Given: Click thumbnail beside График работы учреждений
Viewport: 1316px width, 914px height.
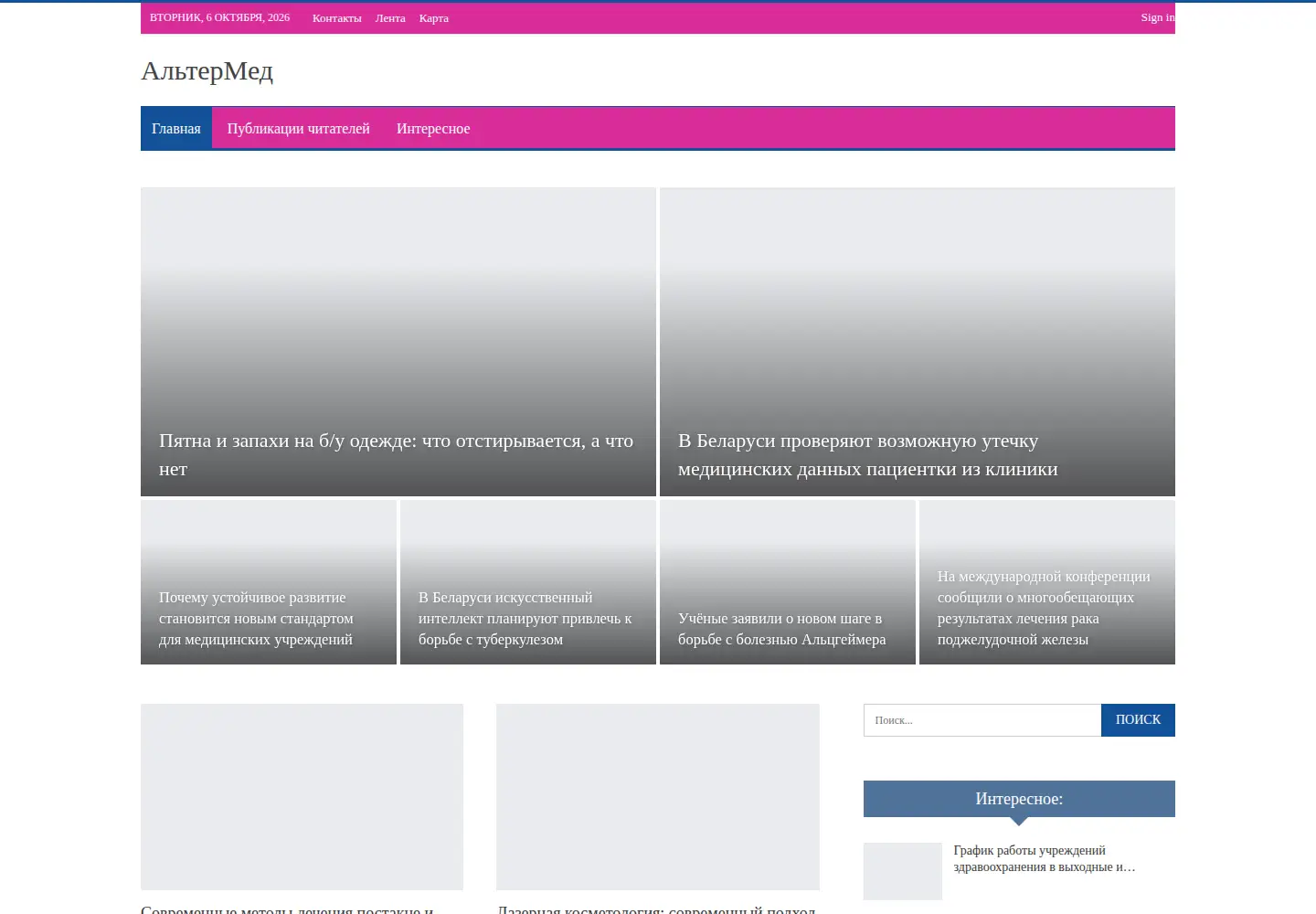Looking at the screenshot, I should pos(903,871).
